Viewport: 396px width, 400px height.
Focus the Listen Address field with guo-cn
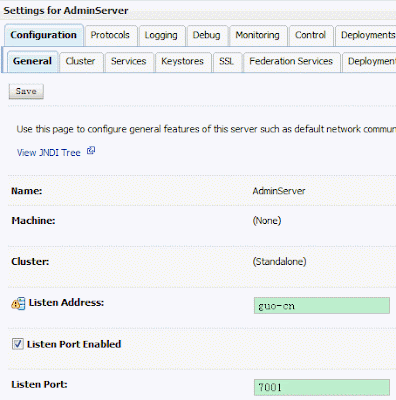click(x=322, y=306)
